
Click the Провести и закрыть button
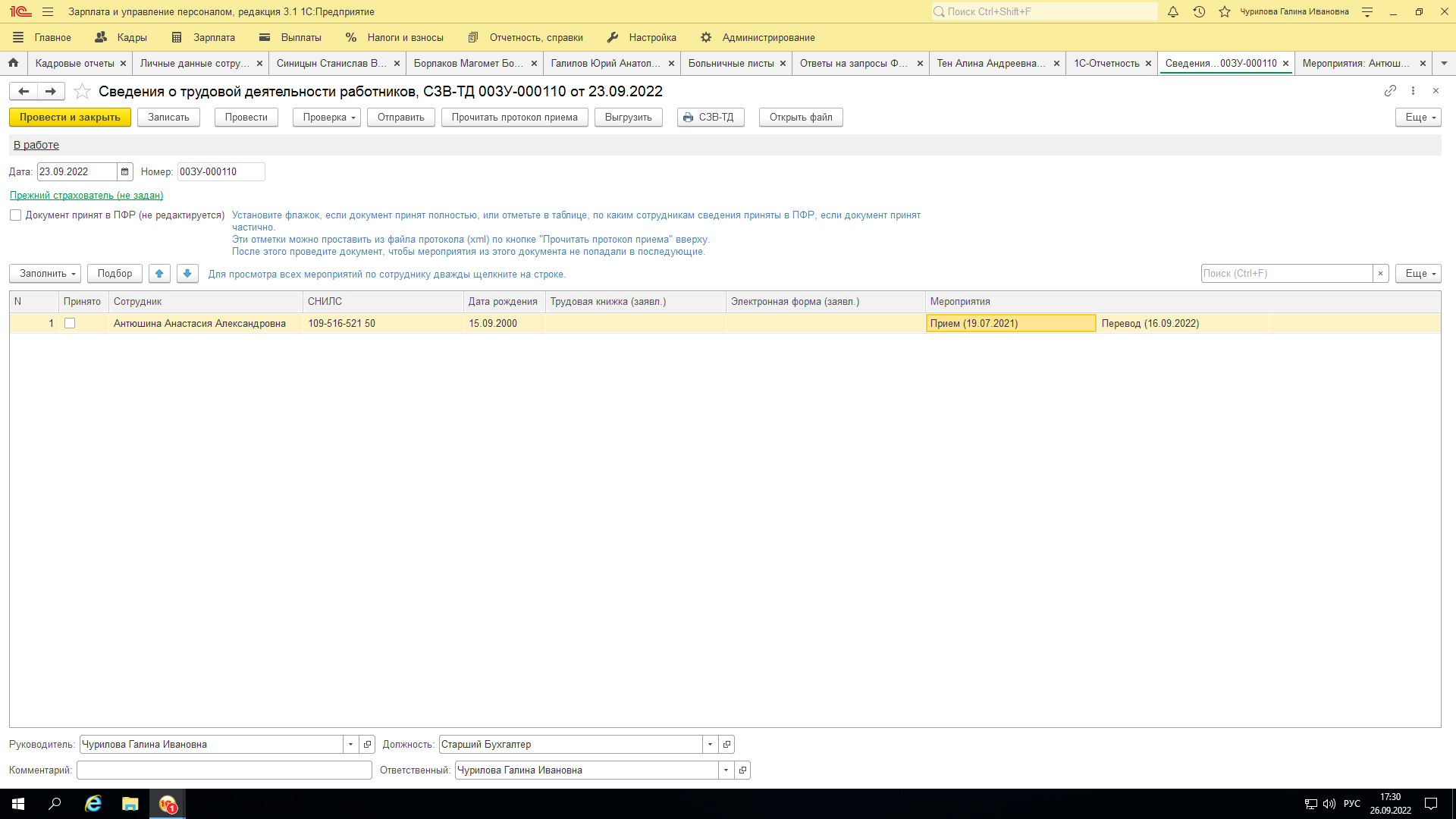tap(70, 118)
